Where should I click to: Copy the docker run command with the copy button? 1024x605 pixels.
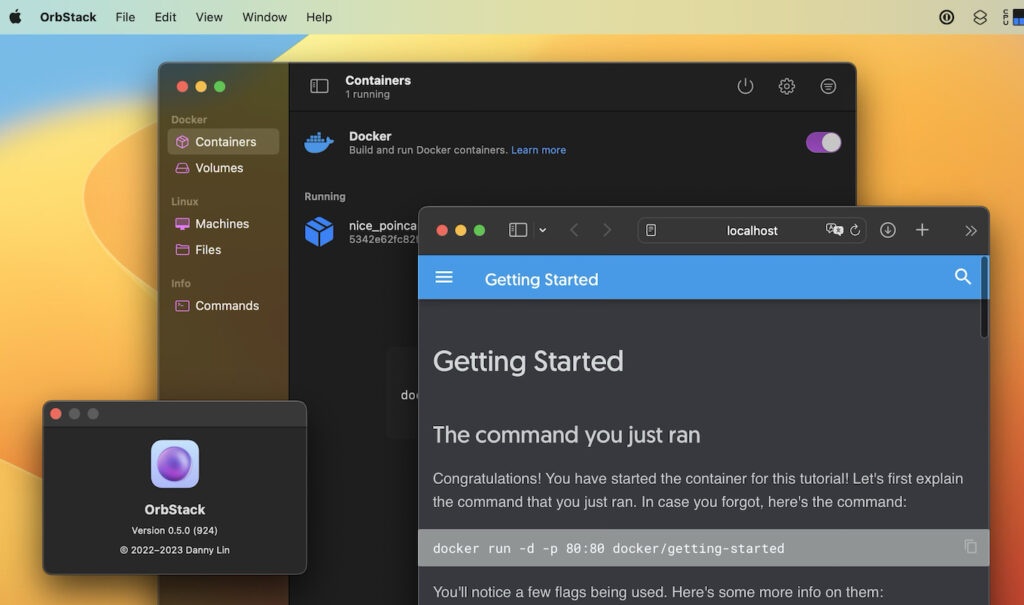tap(971, 547)
